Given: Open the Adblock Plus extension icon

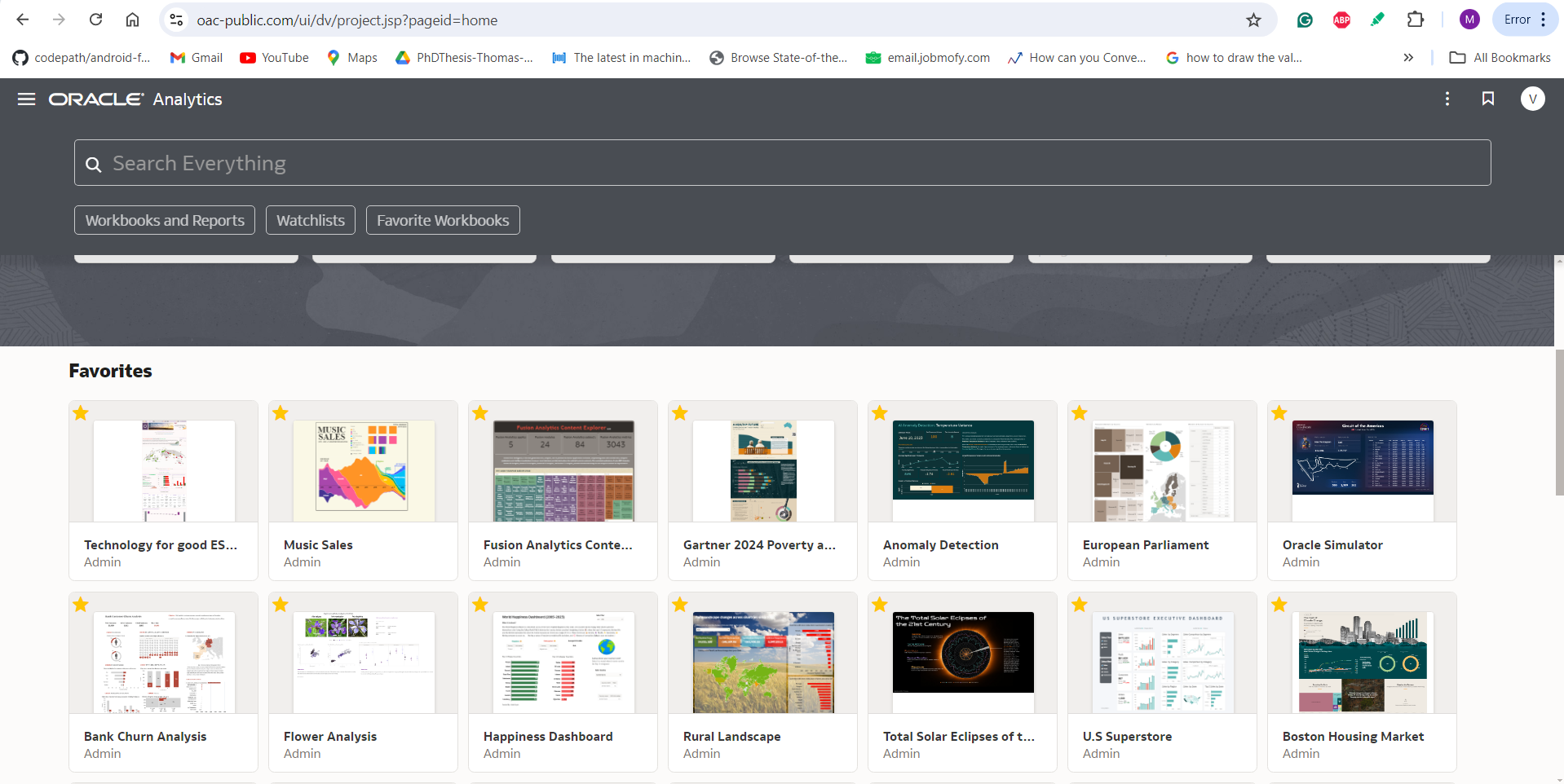Looking at the screenshot, I should click(1341, 20).
